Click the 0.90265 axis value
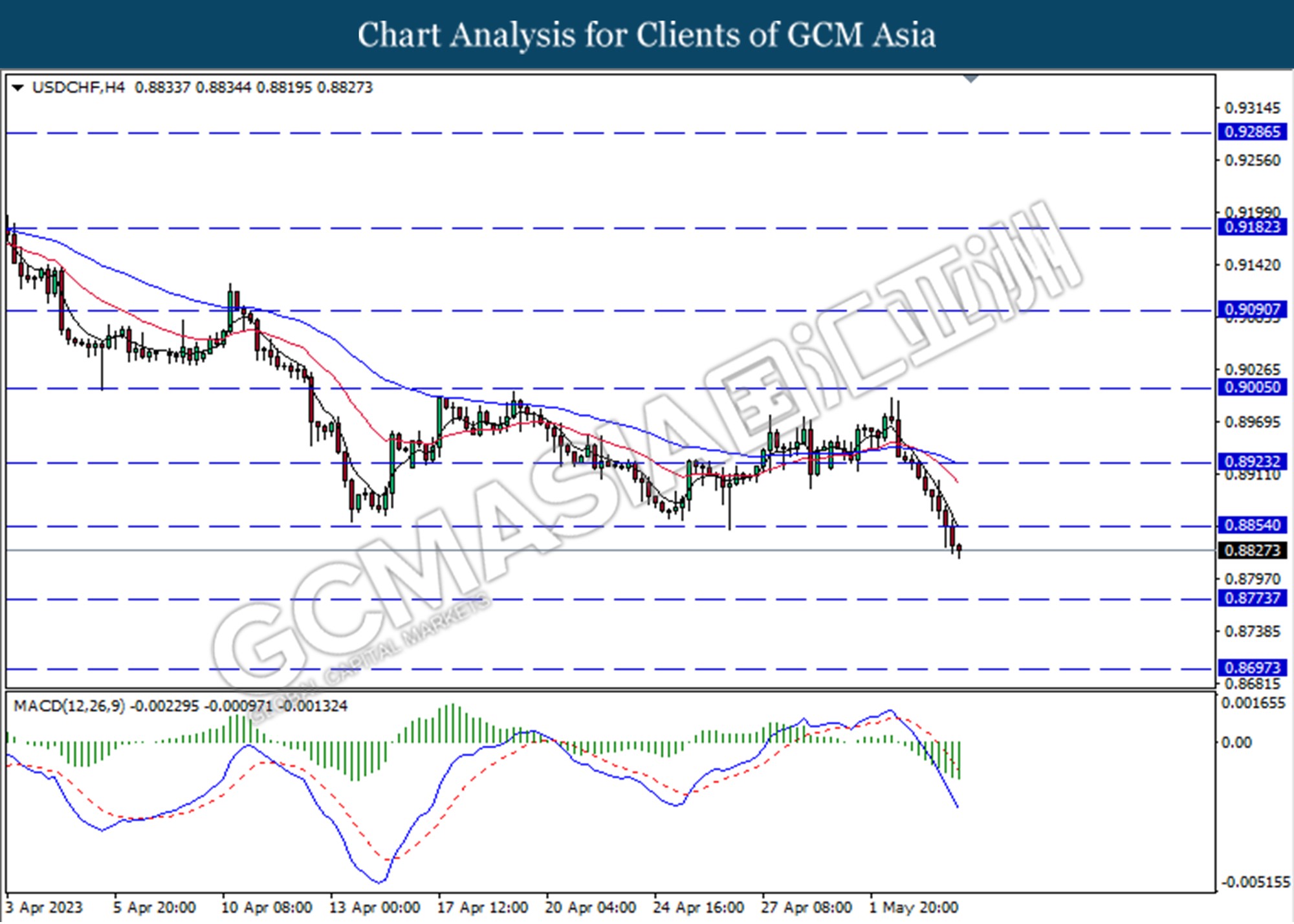This screenshot has width=1294, height=924. [1253, 369]
